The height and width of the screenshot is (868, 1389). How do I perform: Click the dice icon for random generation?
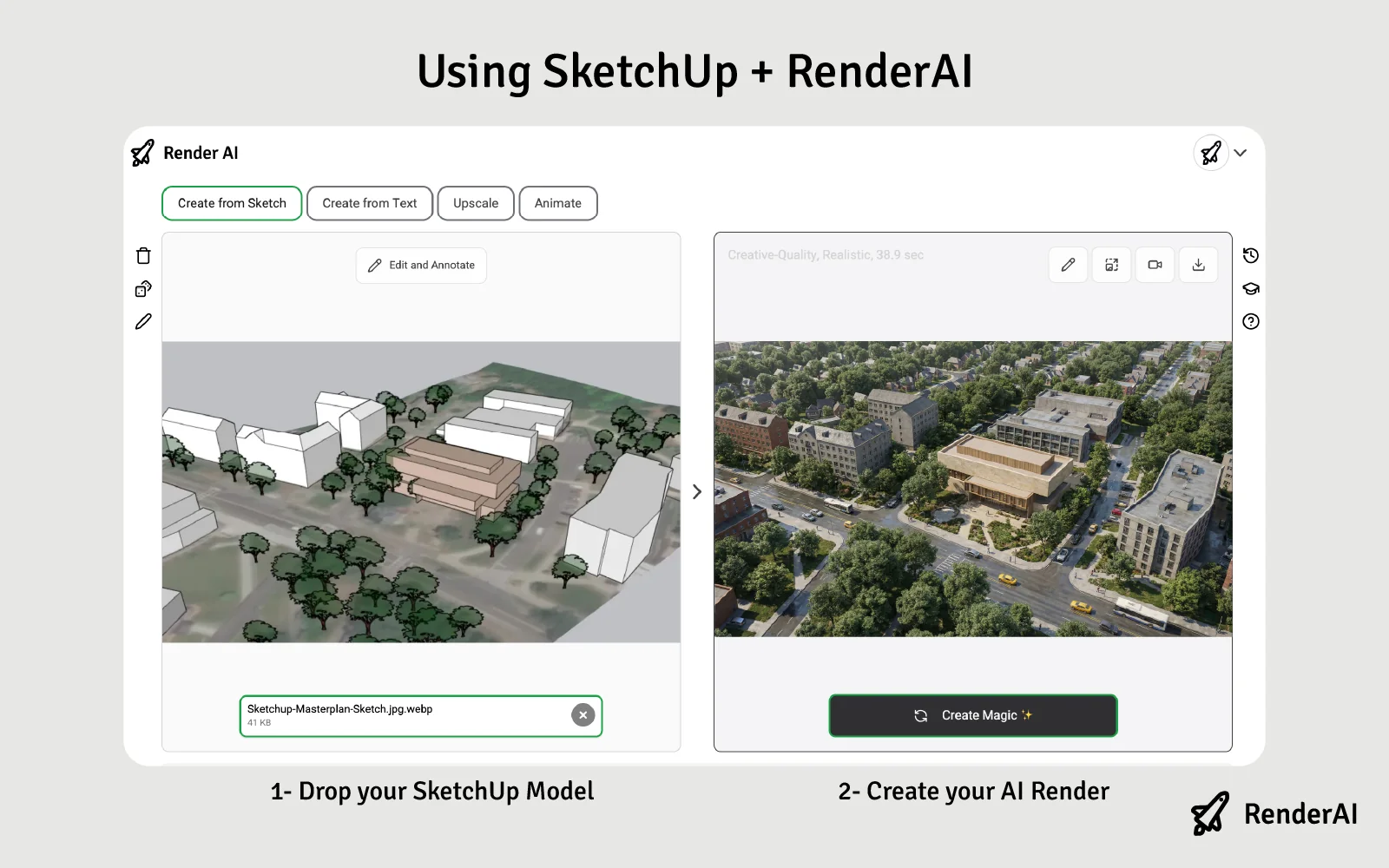click(x=142, y=288)
